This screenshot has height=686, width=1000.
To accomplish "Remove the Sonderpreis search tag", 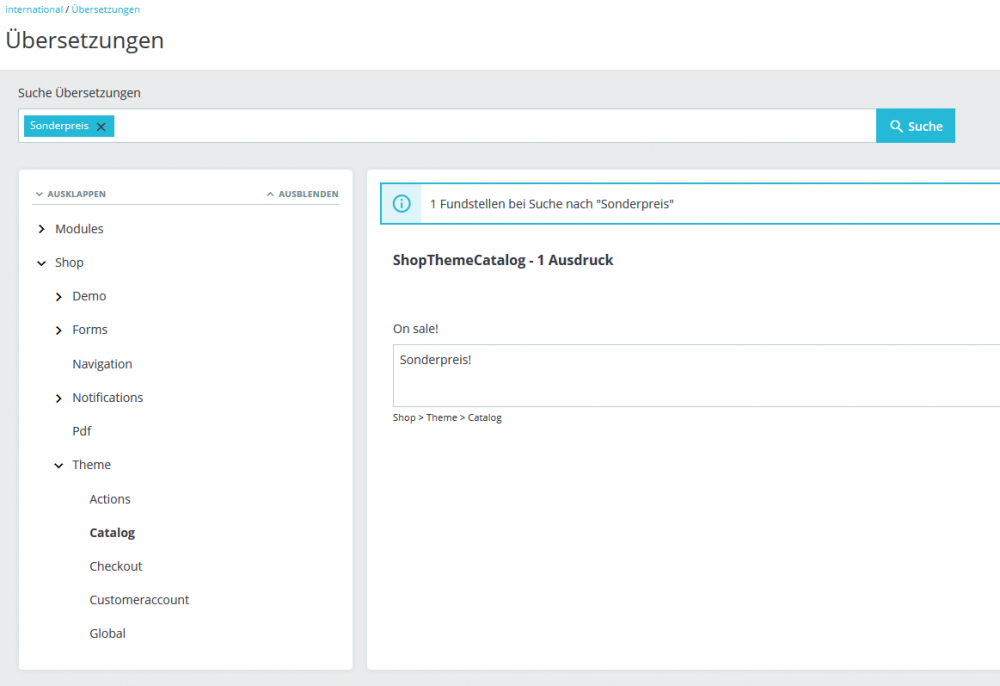I will point(101,127).
